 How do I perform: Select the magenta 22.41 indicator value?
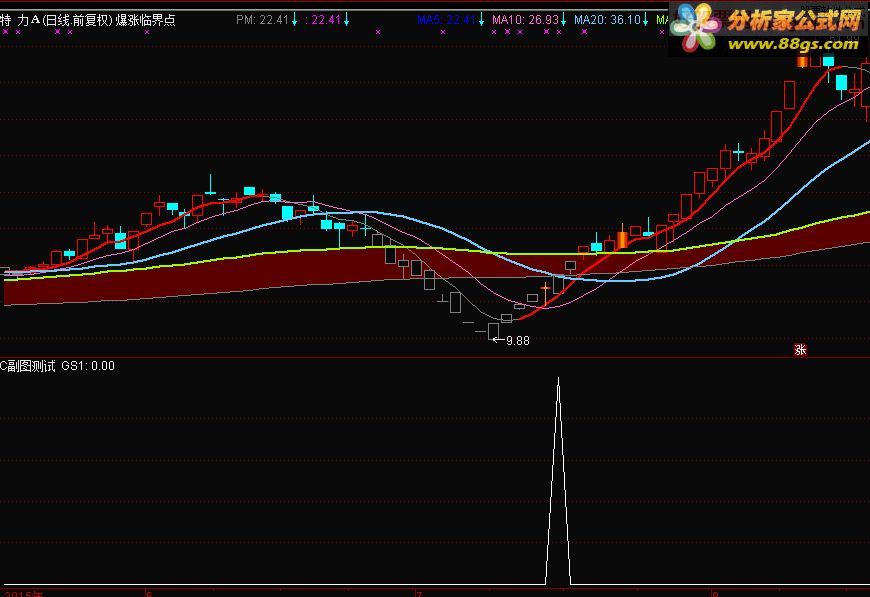(326, 20)
